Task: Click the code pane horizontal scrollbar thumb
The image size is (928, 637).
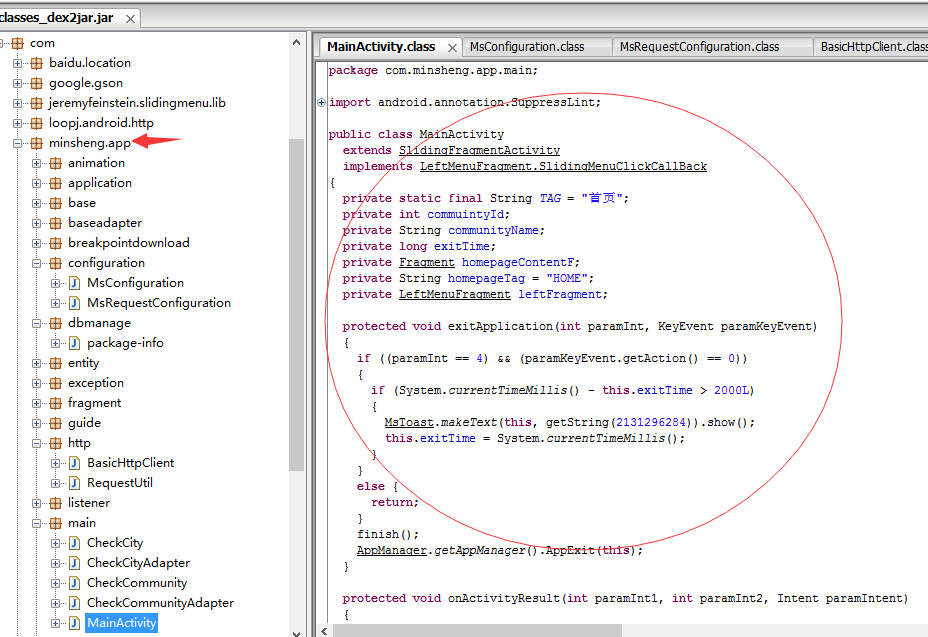Action: (477, 631)
